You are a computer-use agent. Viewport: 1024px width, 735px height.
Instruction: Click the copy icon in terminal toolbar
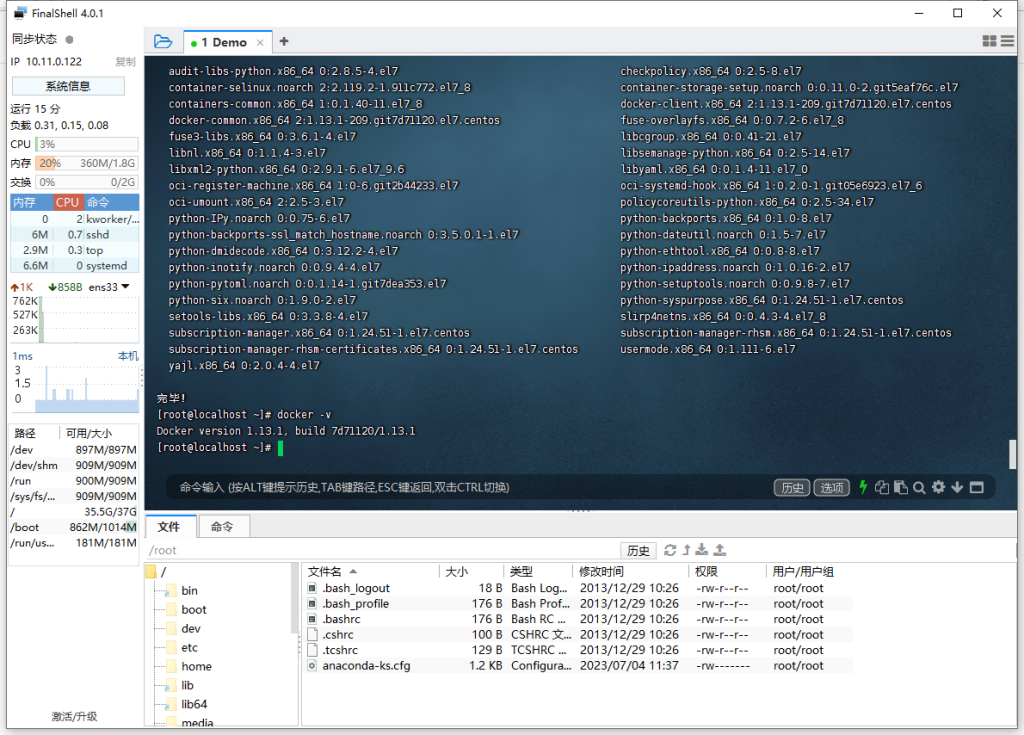click(882, 487)
